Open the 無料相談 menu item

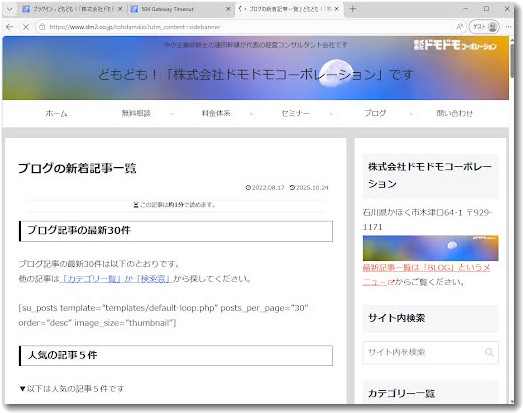(136, 113)
